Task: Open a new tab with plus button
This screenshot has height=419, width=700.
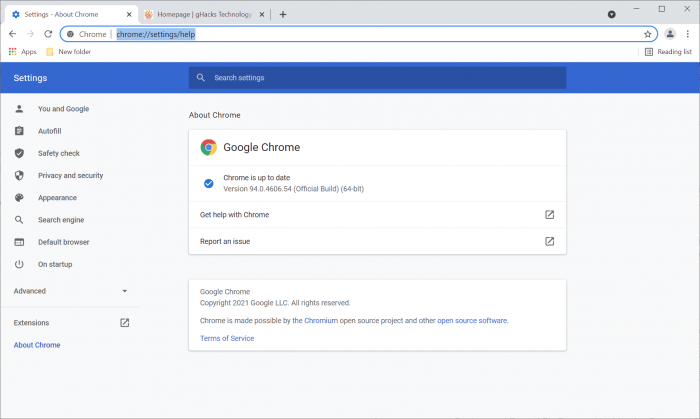Action: click(x=283, y=14)
